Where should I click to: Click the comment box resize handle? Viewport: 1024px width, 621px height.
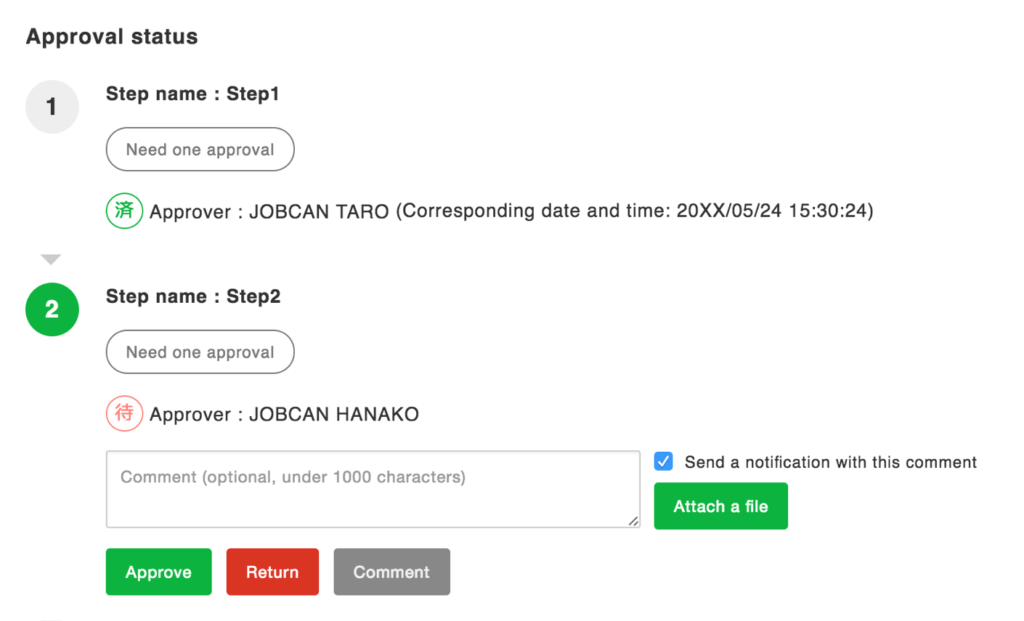(633, 520)
